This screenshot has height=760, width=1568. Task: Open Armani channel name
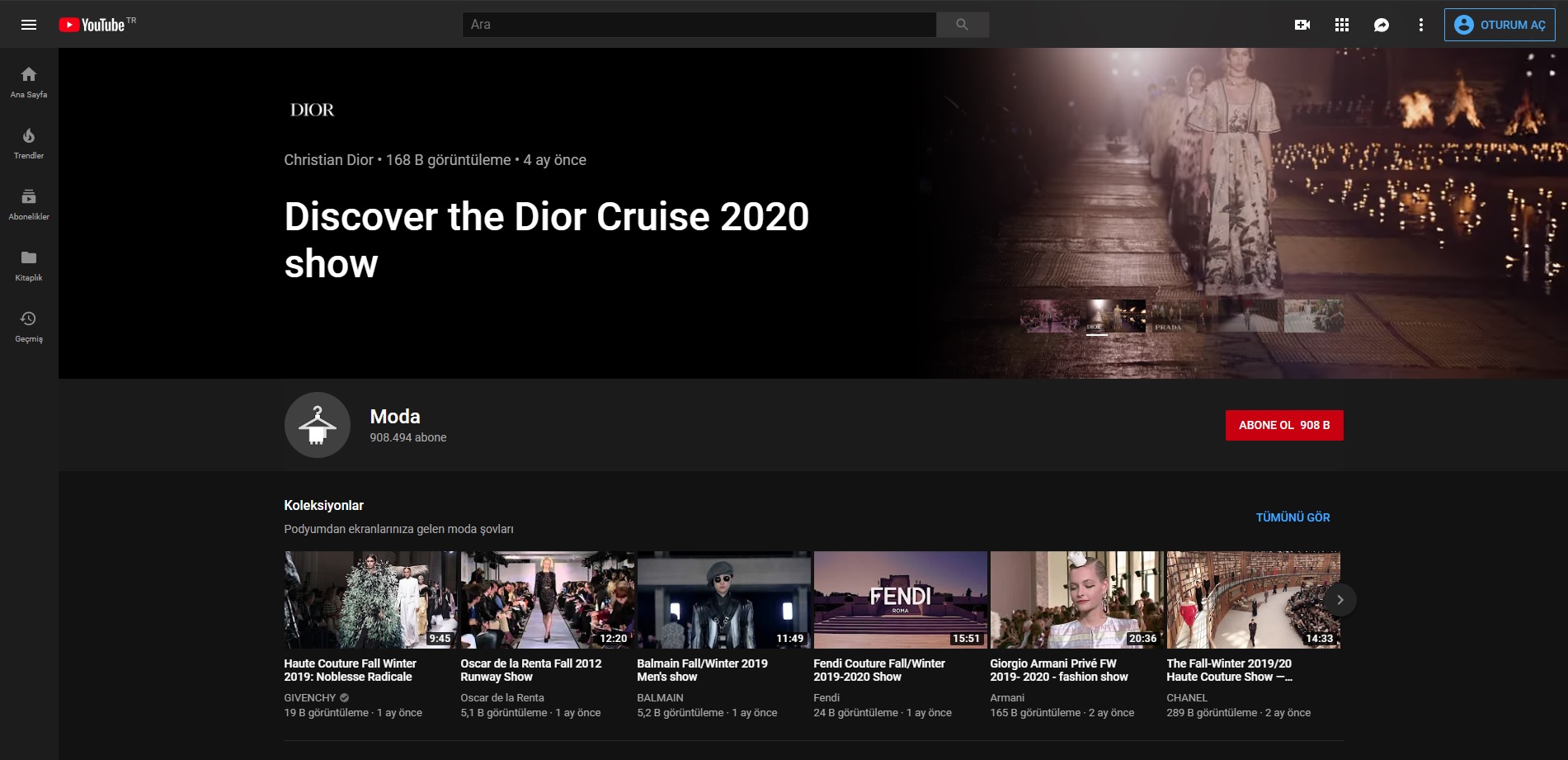tap(1007, 697)
